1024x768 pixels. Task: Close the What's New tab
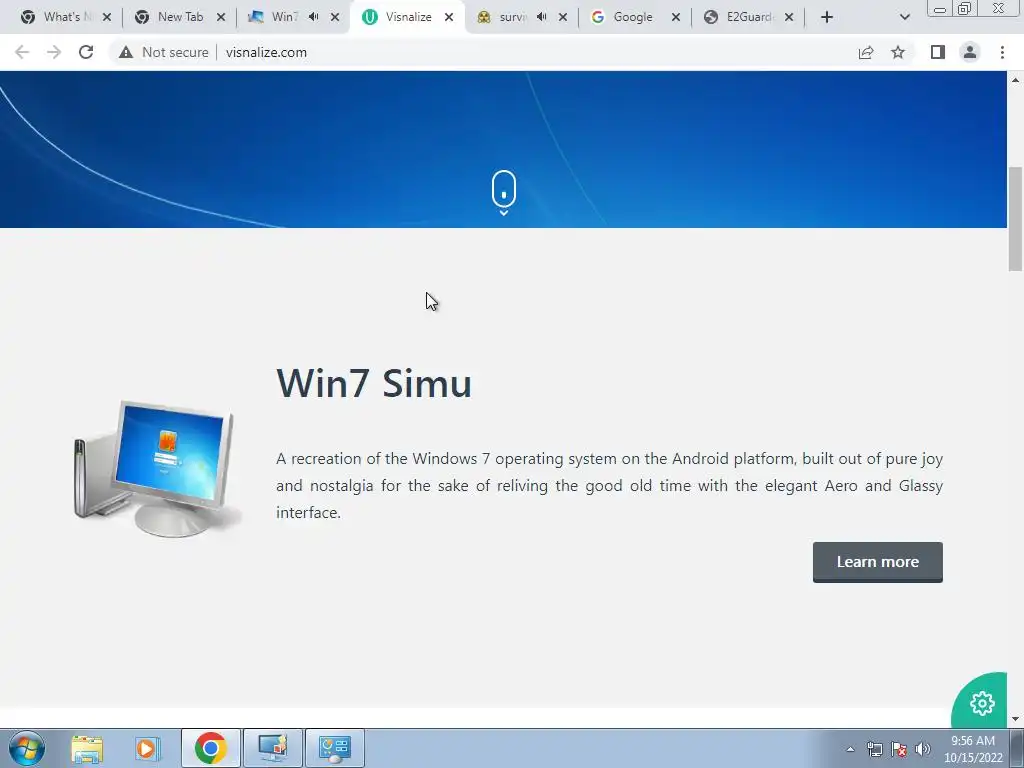(107, 17)
